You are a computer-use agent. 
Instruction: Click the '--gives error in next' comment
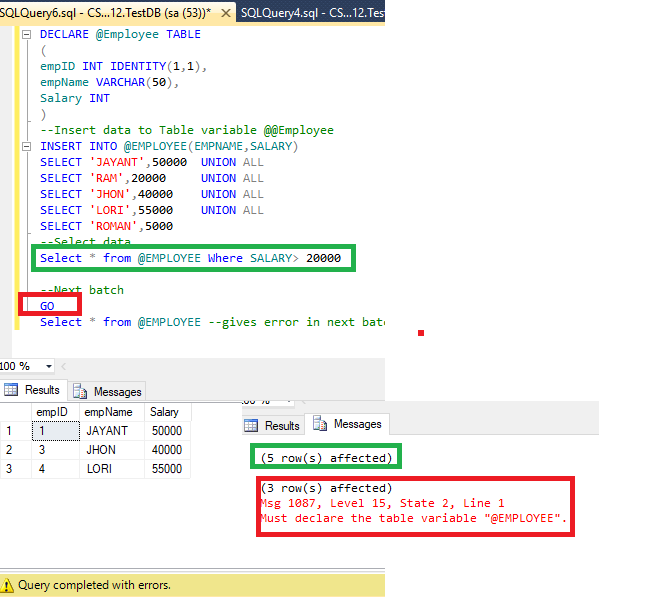pos(296,322)
